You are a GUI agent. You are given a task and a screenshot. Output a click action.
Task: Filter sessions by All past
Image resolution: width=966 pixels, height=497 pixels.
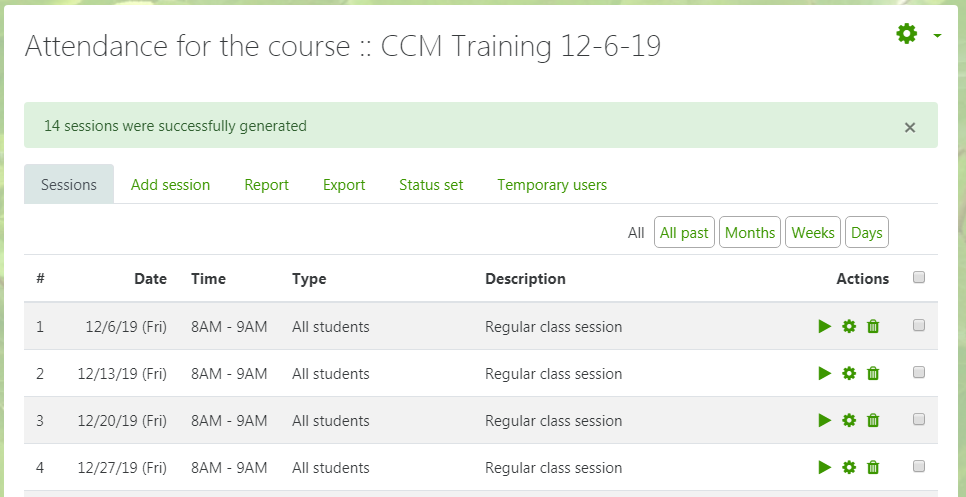[684, 233]
